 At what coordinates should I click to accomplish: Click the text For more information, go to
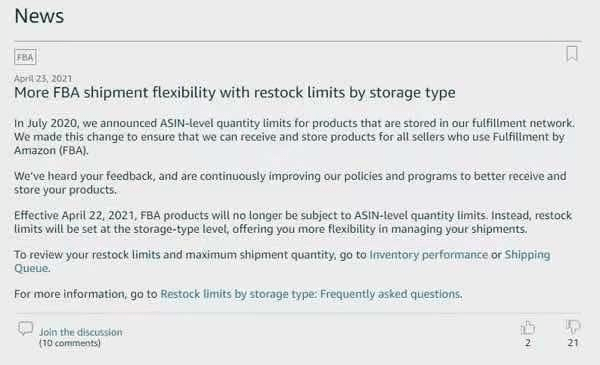point(86,294)
